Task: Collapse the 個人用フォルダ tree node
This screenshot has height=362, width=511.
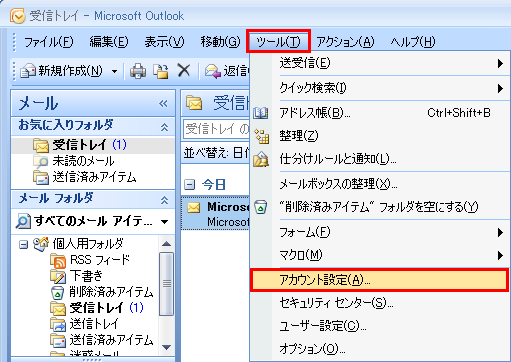Action: (23, 245)
